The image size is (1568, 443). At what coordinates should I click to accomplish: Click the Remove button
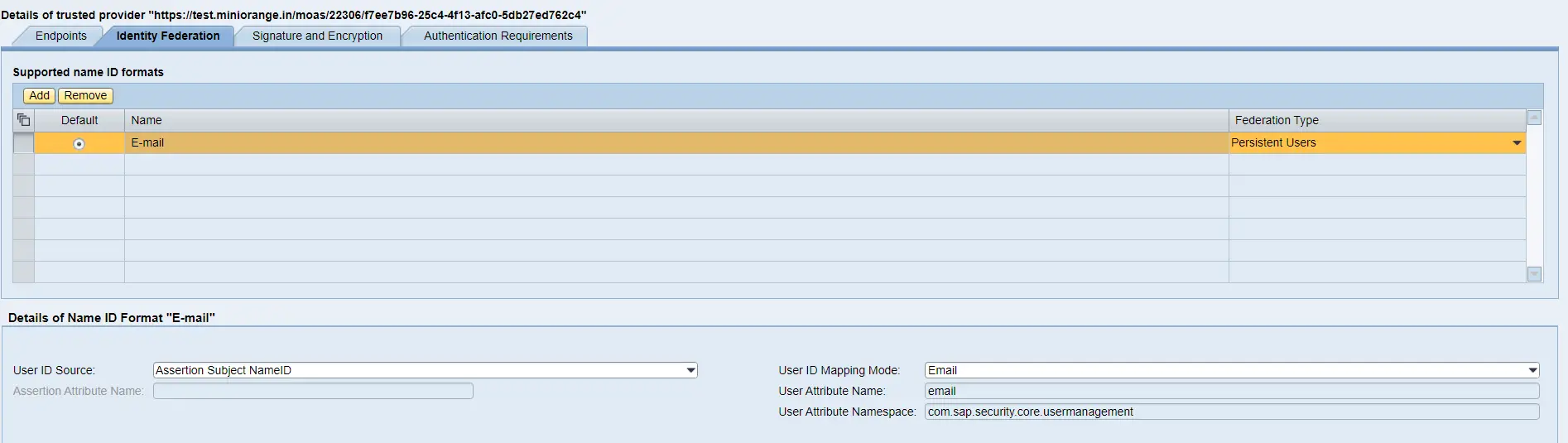coord(85,96)
